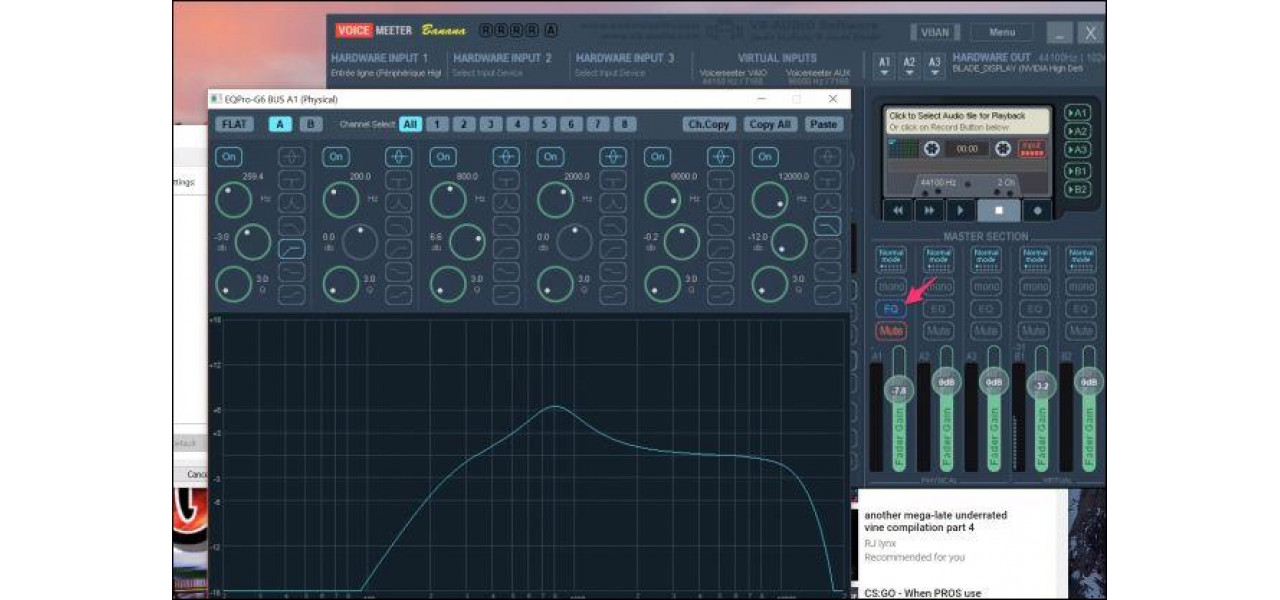Choose the peak filter shape for the 2000 Hz band
The height and width of the screenshot is (600, 1280).
(613, 157)
